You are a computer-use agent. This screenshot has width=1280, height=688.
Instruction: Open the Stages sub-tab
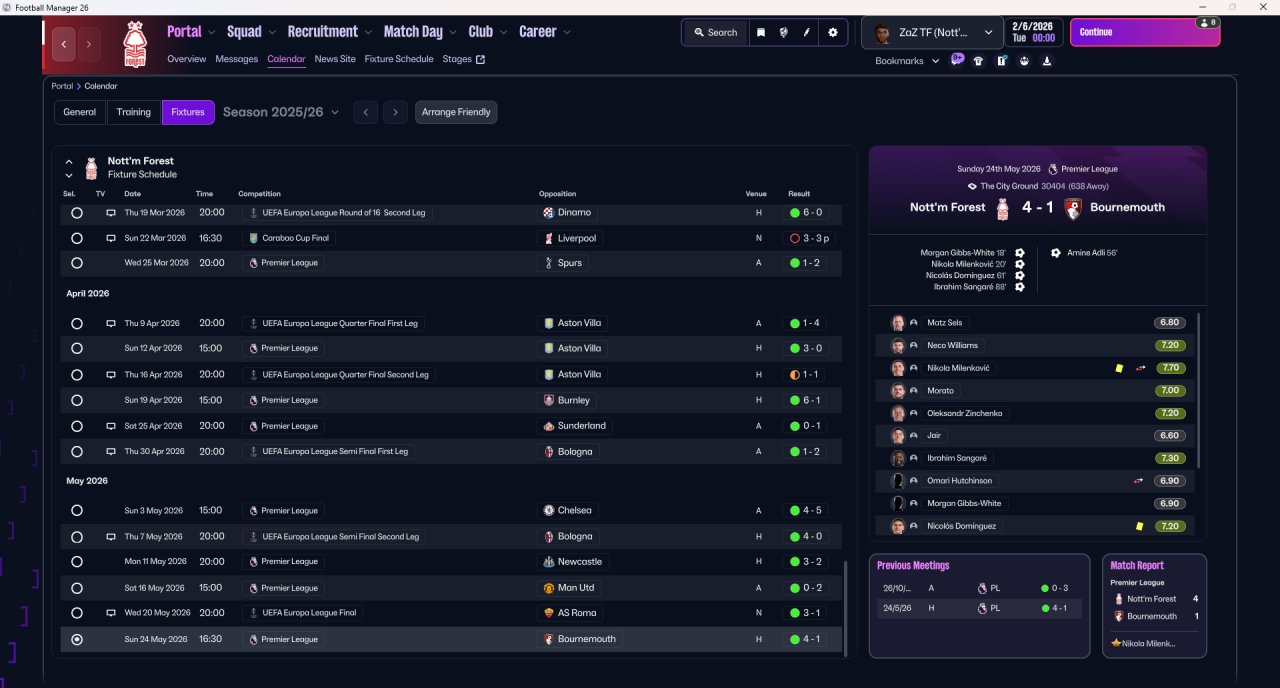coord(463,59)
